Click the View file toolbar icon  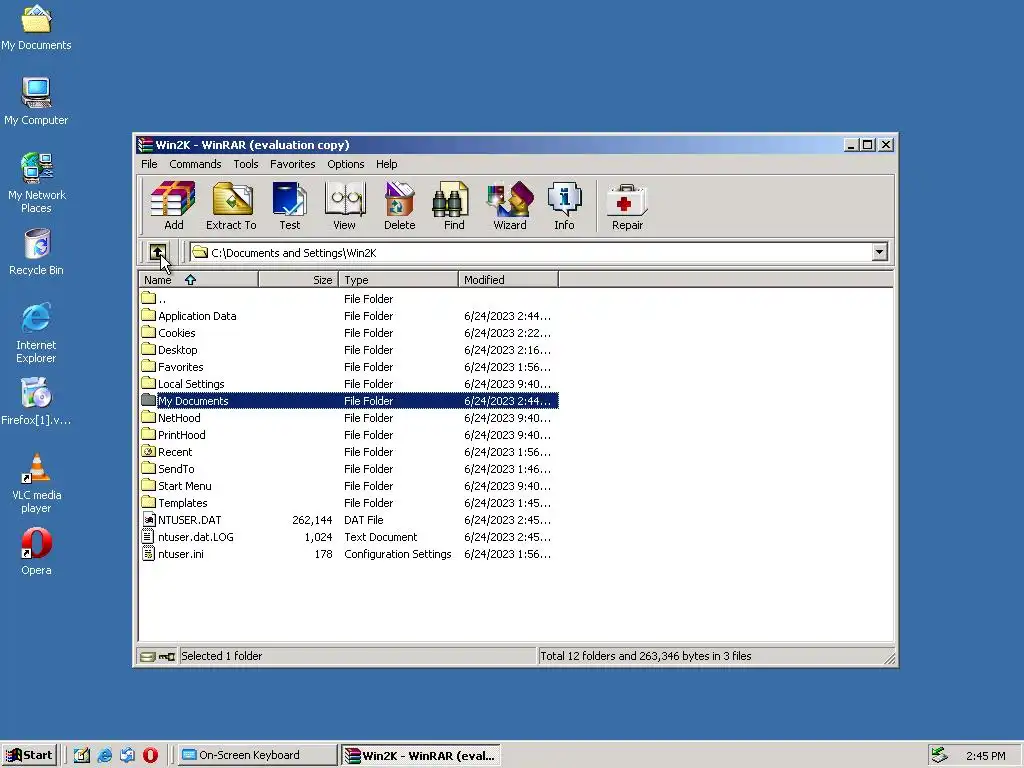pos(344,206)
